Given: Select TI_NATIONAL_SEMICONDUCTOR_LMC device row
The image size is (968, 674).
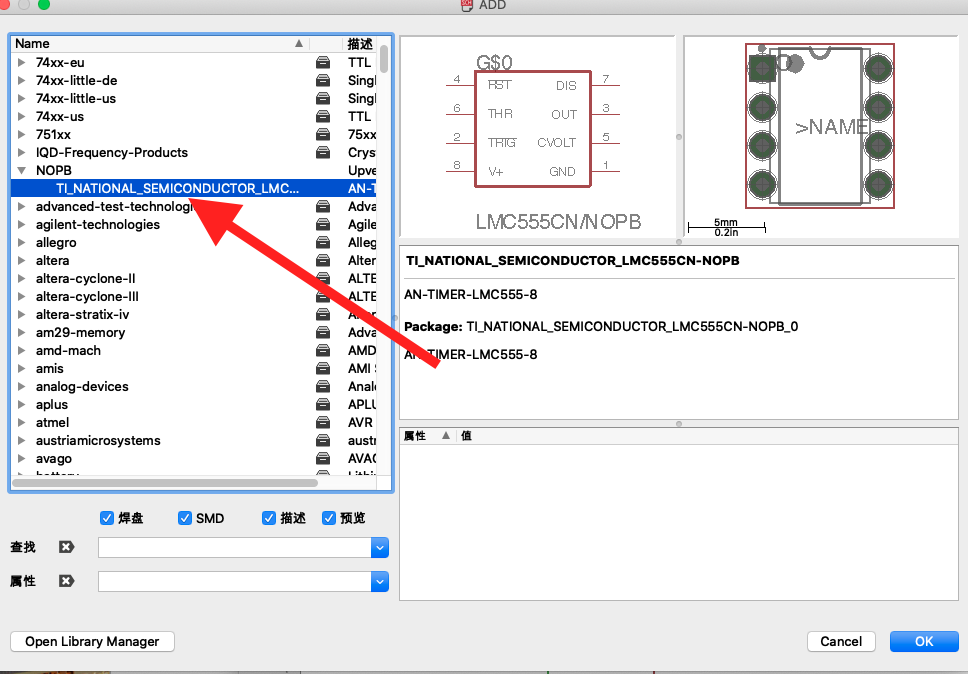Looking at the screenshot, I should click(193, 188).
